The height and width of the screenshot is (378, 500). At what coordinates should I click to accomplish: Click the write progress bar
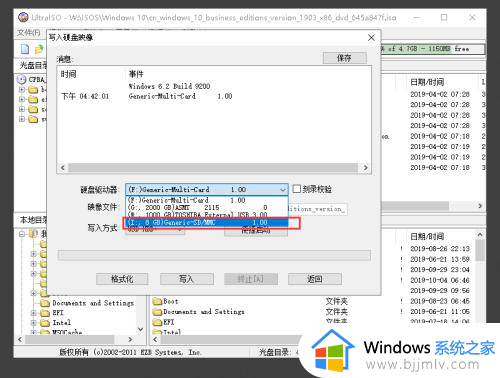[x=214, y=255]
